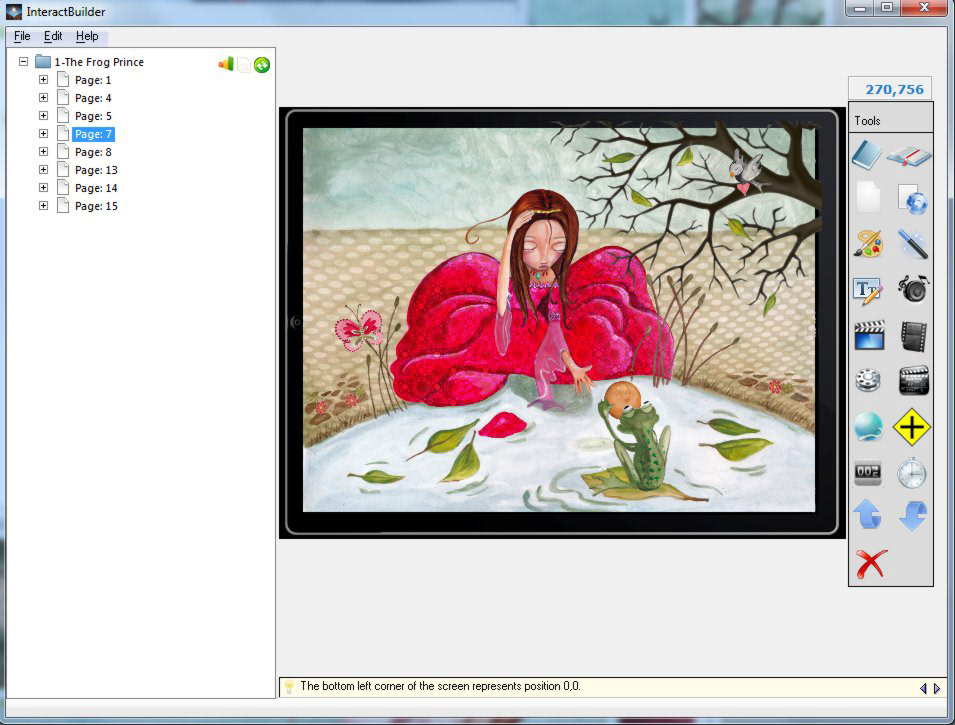The image size is (955, 725).
Task: Select the paint palette image tool
Action: tap(869, 244)
